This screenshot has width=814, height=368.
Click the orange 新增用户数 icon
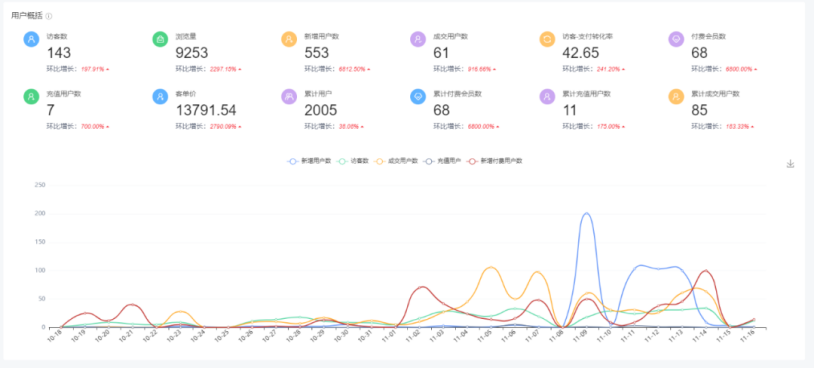click(x=289, y=39)
